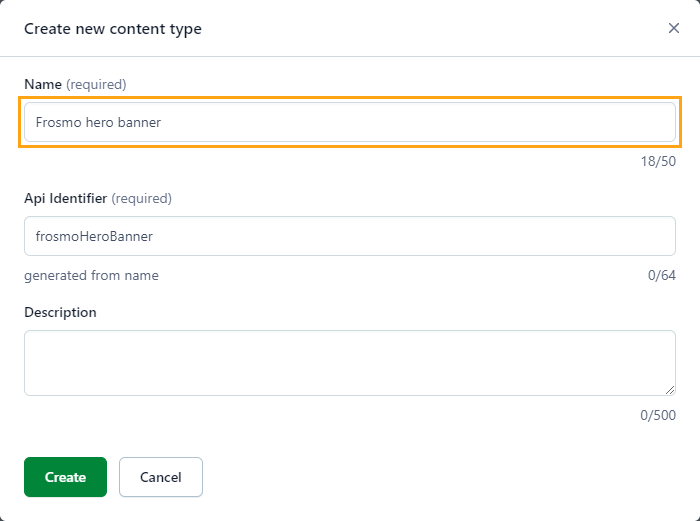700x521 pixels.
Task: Click the "Create new content type" dialog title
Action: (113, 29)
